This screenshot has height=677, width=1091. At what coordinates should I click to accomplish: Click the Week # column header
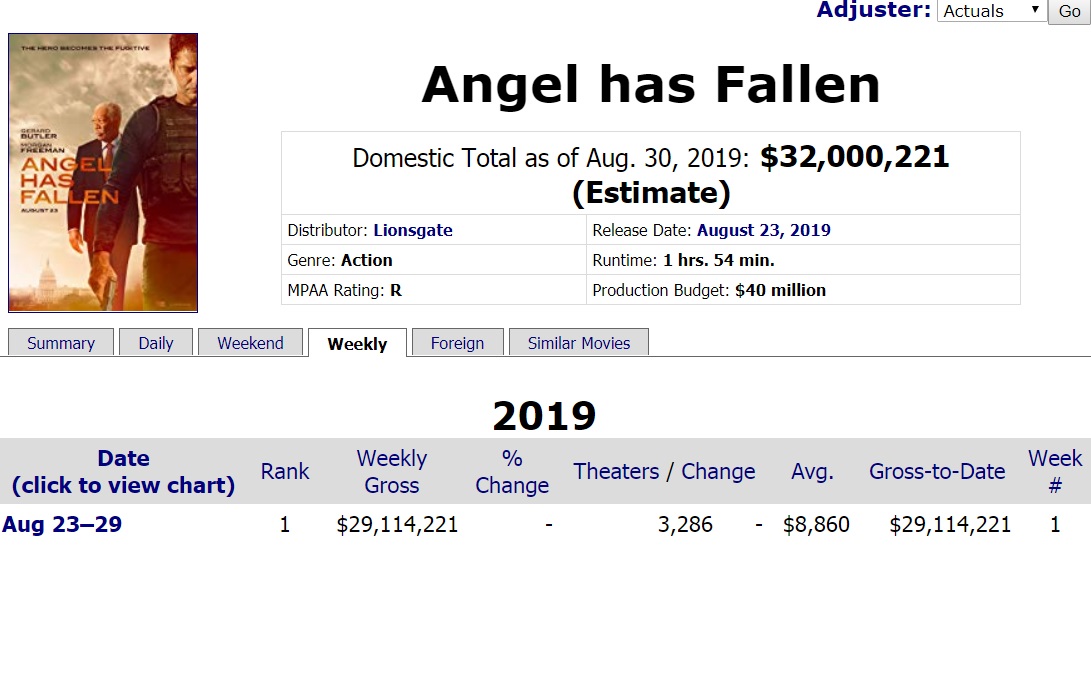pyautogui.click(x=1055, y=471)
